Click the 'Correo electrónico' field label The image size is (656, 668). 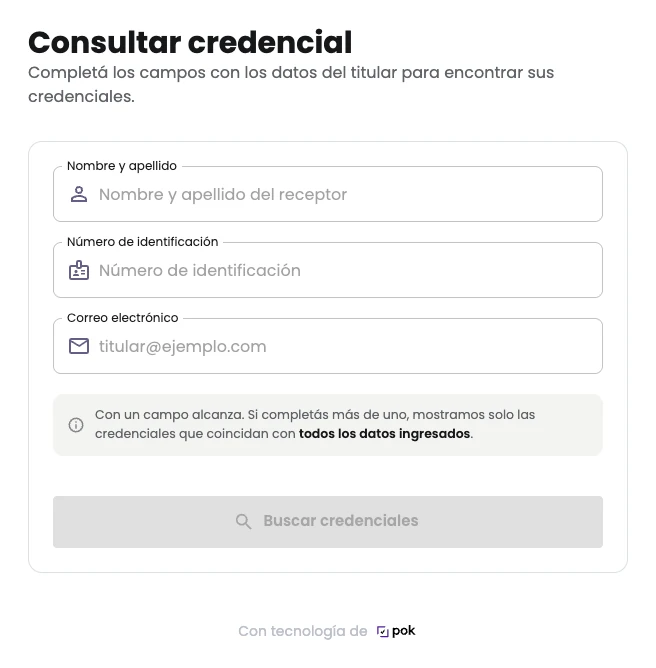pos(123,317)
